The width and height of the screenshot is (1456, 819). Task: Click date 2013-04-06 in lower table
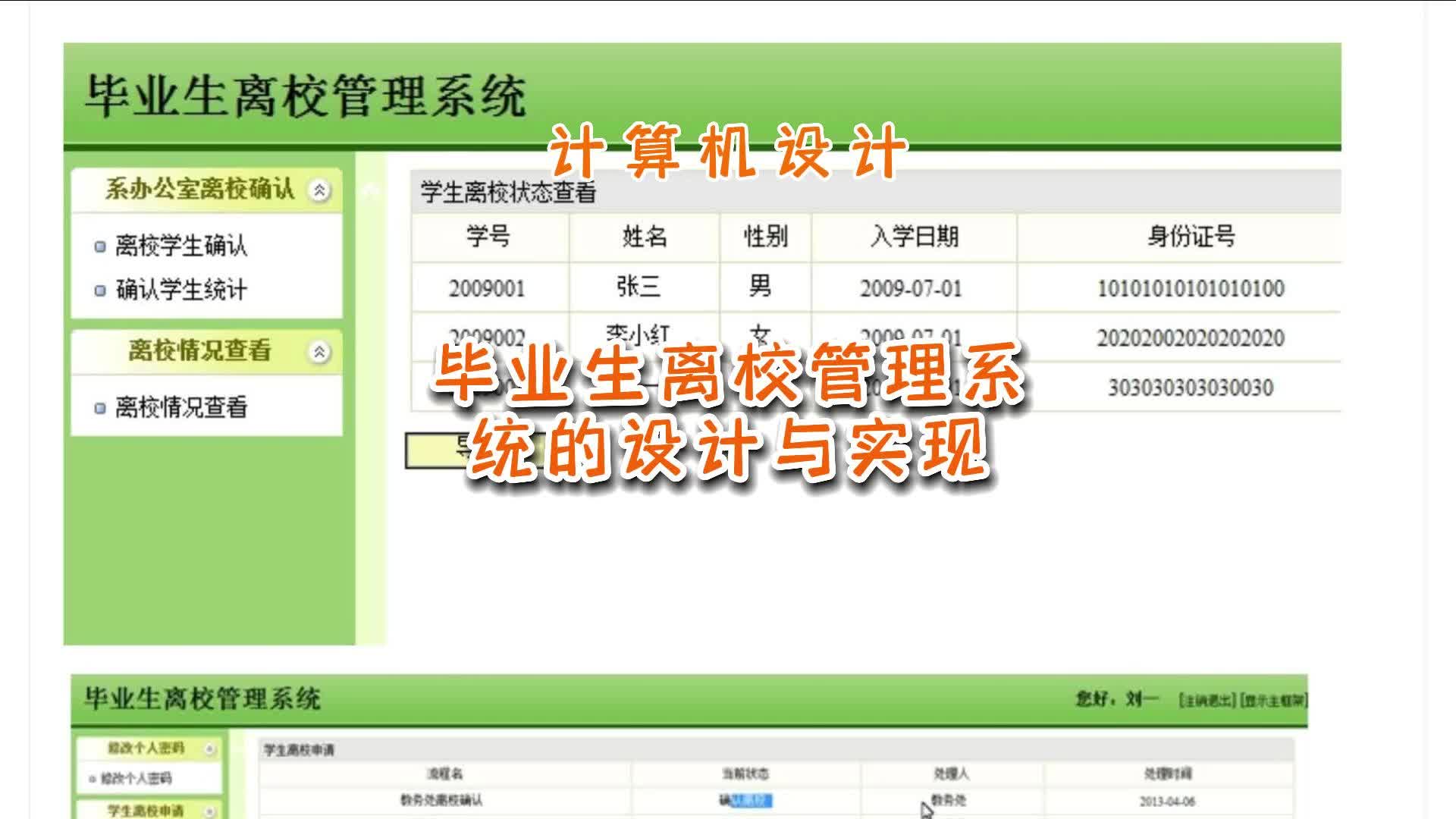tap(1167, 802)
